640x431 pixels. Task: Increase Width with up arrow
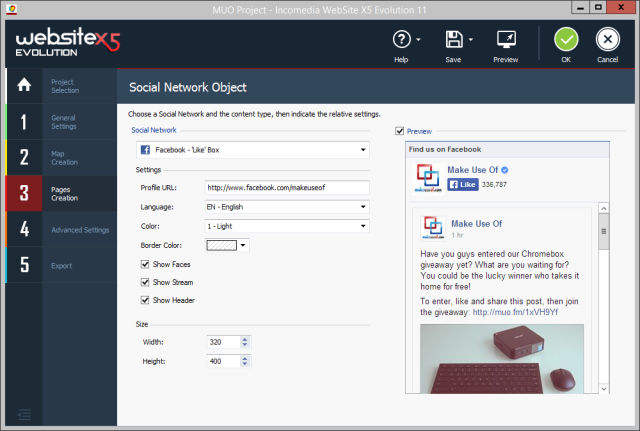coord(245,339)
